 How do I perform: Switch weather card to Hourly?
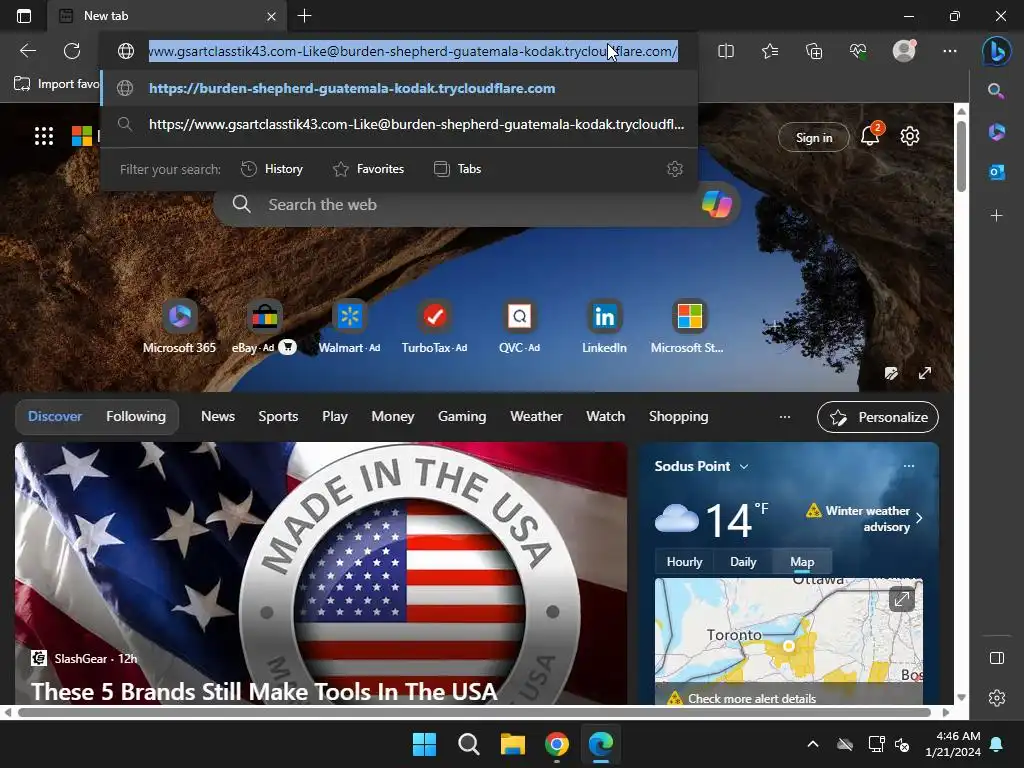[684, 562]
